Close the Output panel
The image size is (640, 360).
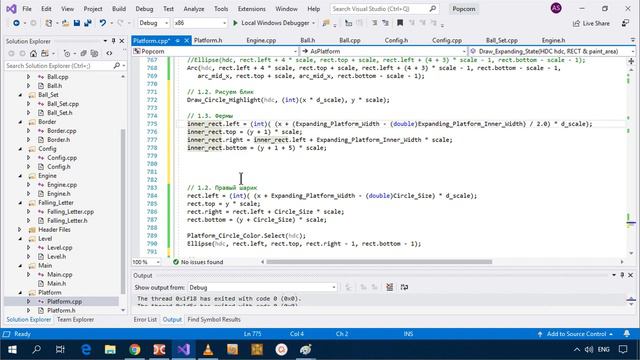tap(630, 276)
